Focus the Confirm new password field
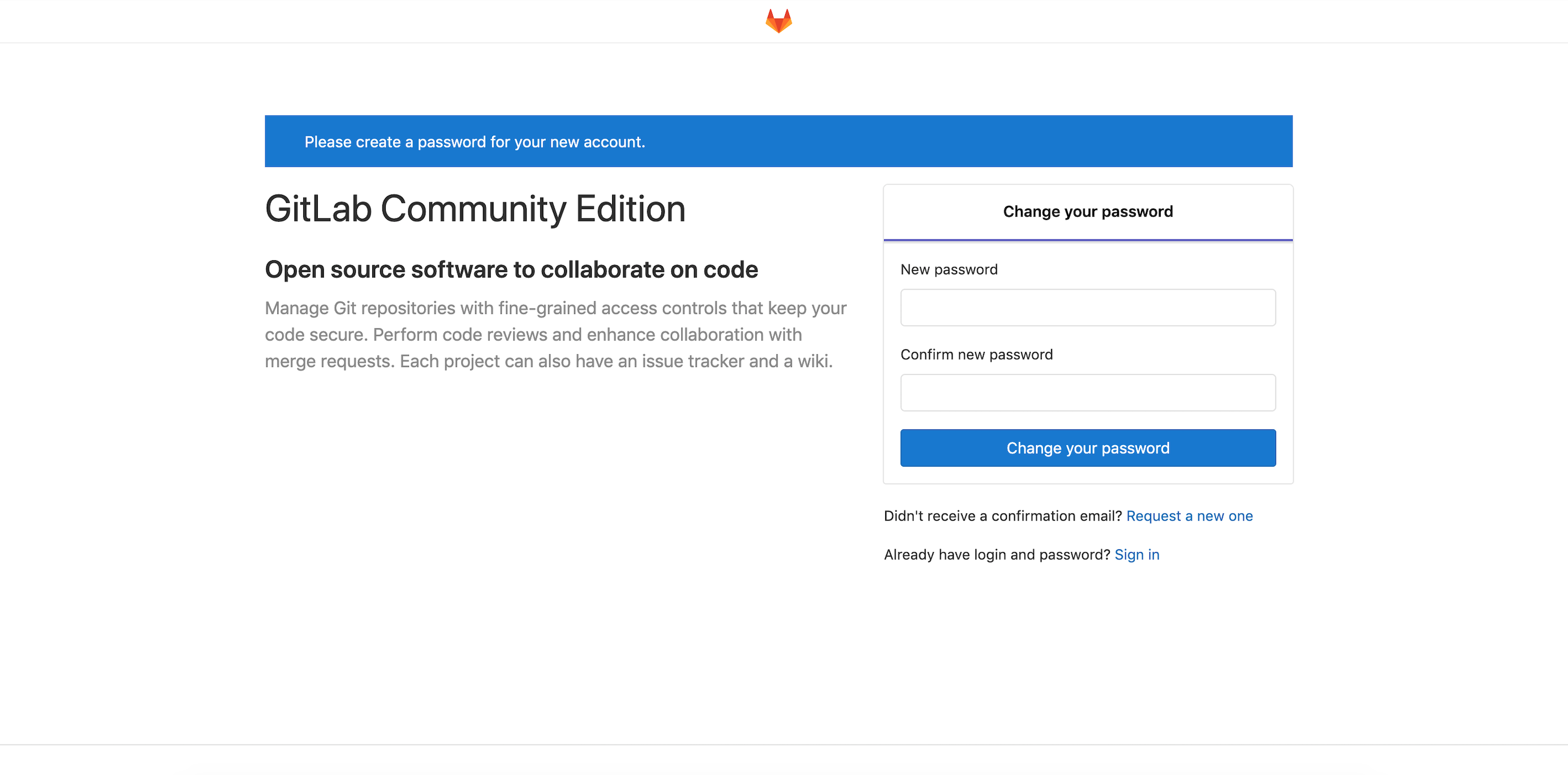This screenshot has height=775, width=1568. point(1087,393)
